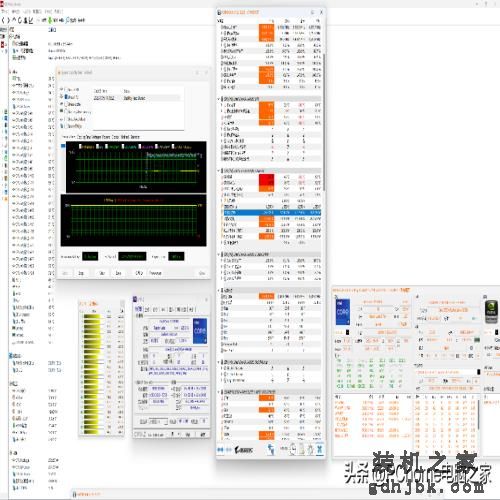Open CPU-Z bottom selection dropdown

(159, 422)
